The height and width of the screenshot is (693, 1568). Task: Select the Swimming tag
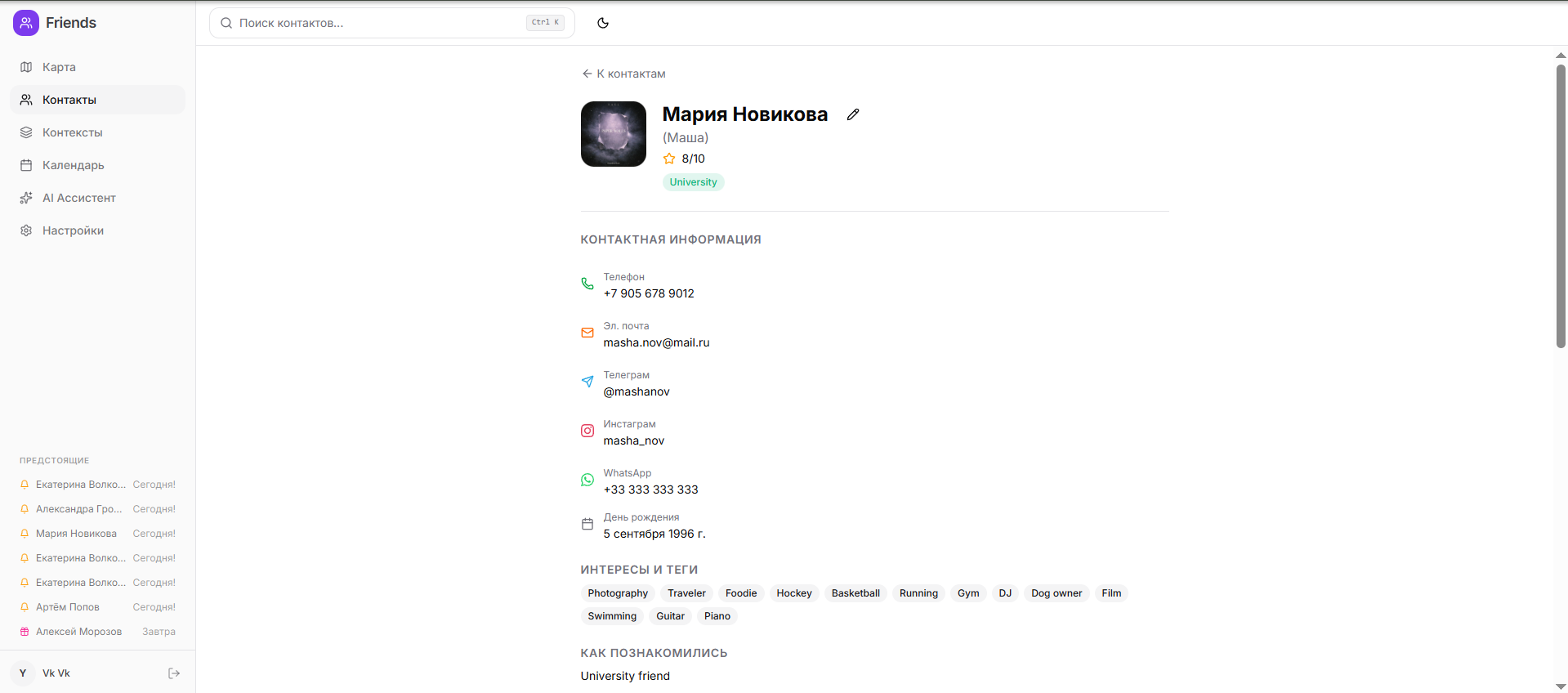click(x=612, y=616)
